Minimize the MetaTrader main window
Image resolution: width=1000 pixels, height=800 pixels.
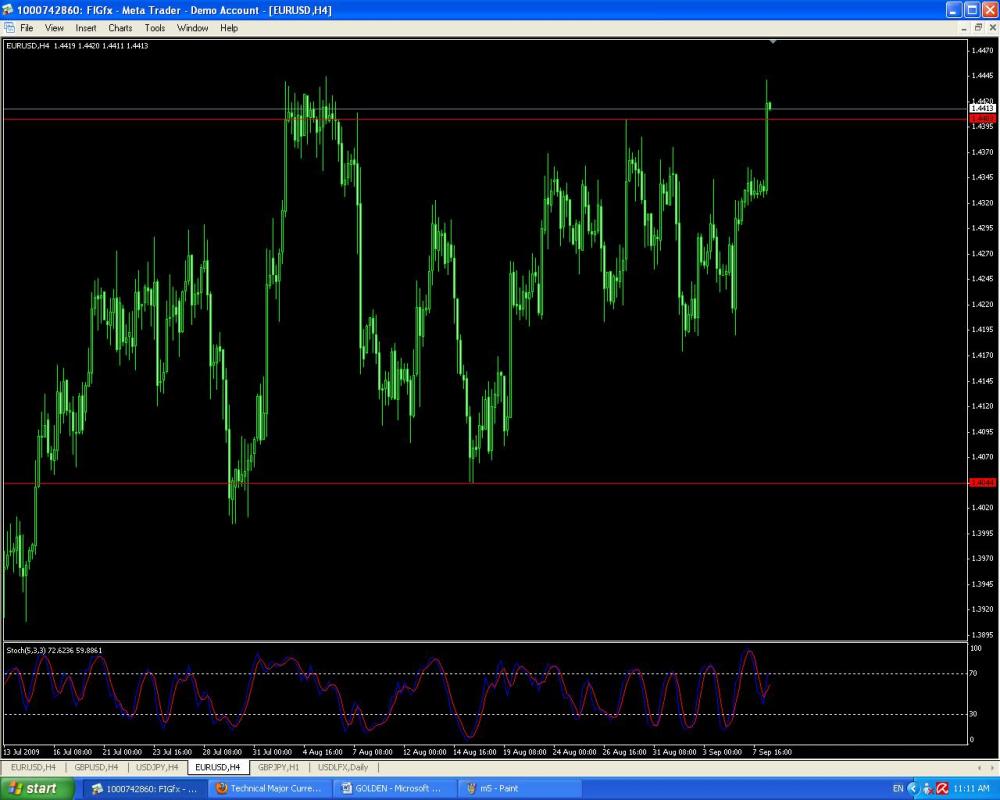click(953, 10)
